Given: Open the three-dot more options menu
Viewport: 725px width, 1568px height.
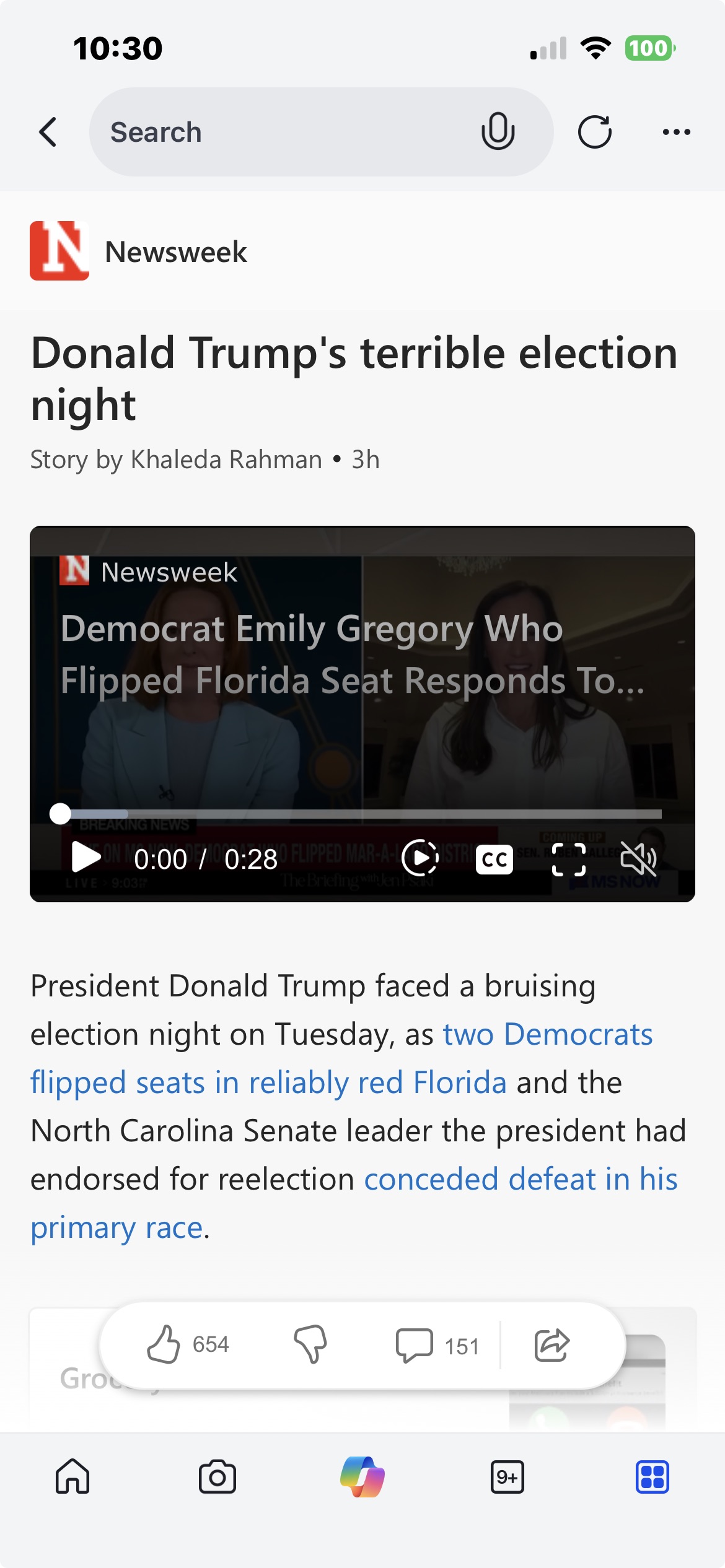Looking at the screenshot, I should [x=676, y=132].
